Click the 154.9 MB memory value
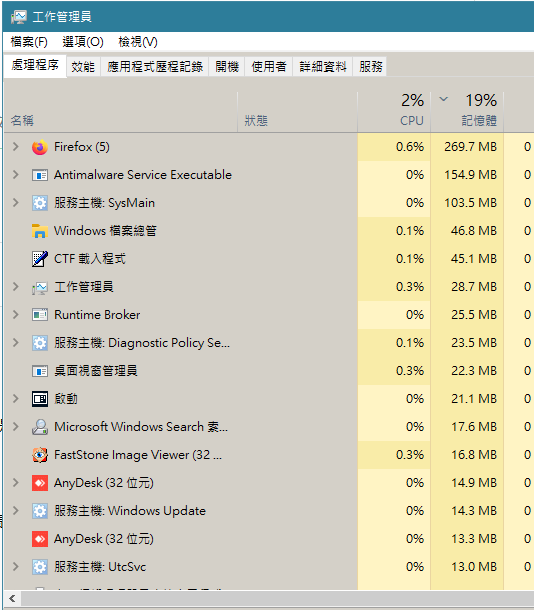 pyautogui.click(x=470, y=175)
